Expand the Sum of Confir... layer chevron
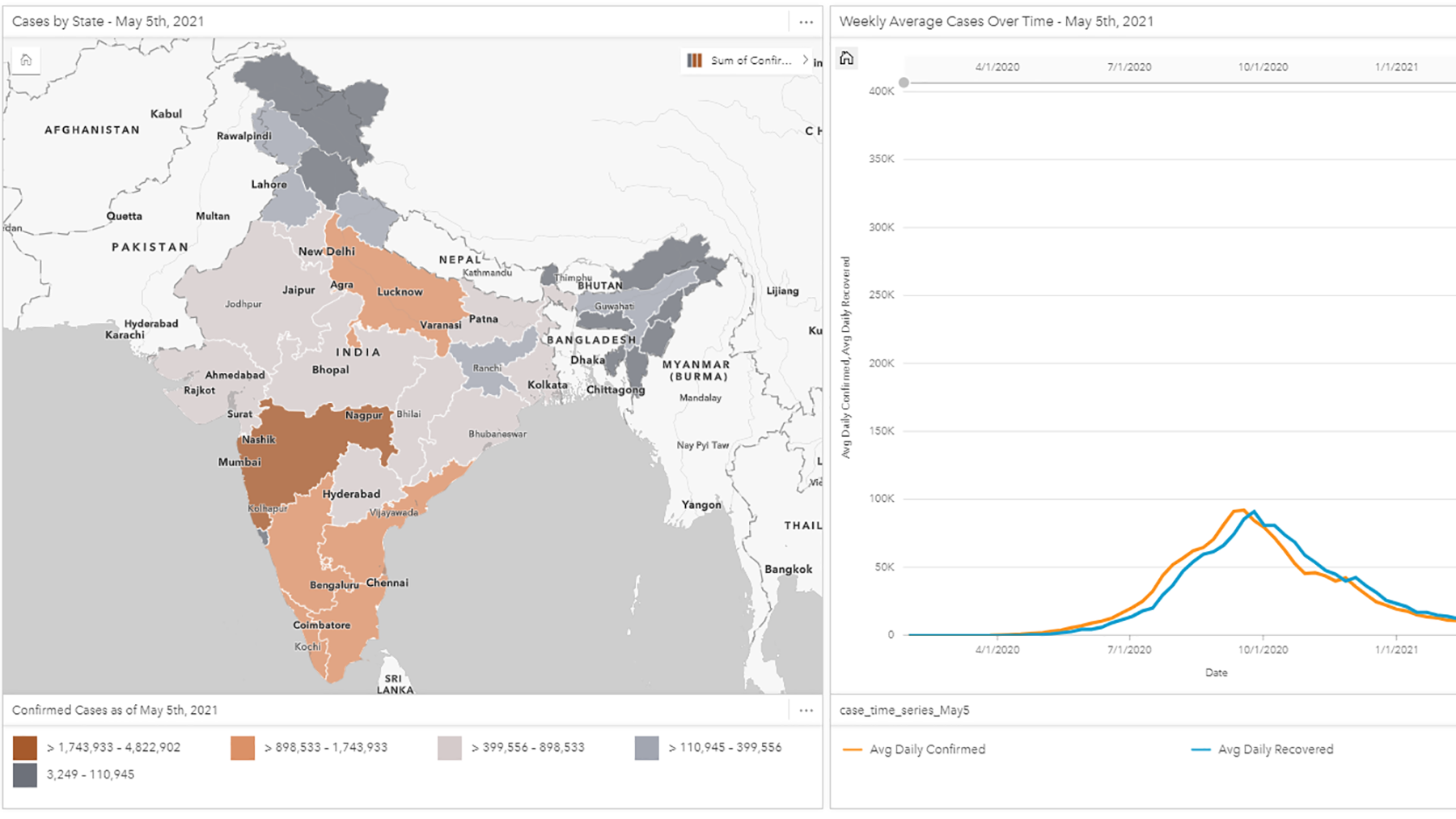Screen dimensions: 1456x819 [805, 60]
